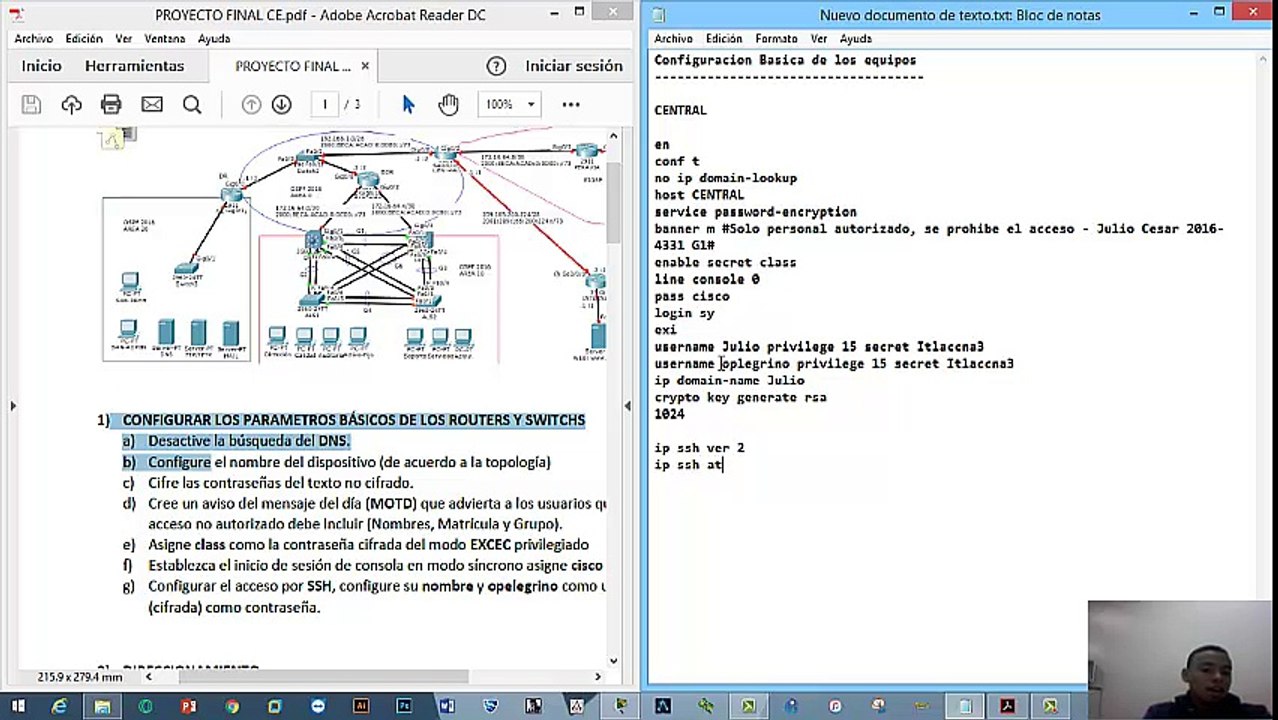Expand the right tools pane arrow

tap(626, 406)
